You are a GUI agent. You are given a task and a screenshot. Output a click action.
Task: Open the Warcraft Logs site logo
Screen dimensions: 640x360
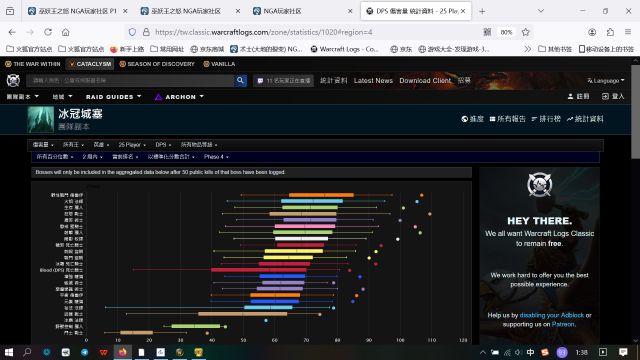pyautogui.click(x=13, y=80)
